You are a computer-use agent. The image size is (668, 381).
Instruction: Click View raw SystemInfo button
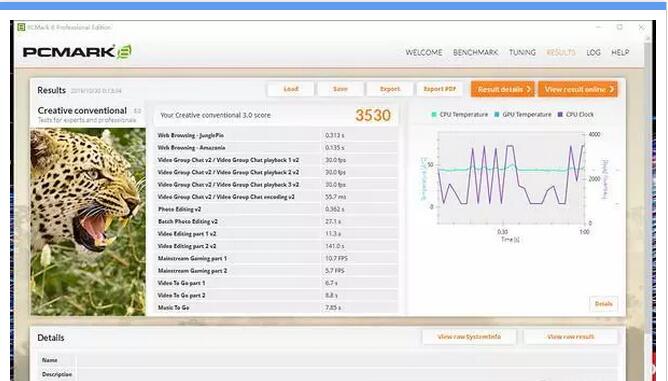(x=469, y=337)
